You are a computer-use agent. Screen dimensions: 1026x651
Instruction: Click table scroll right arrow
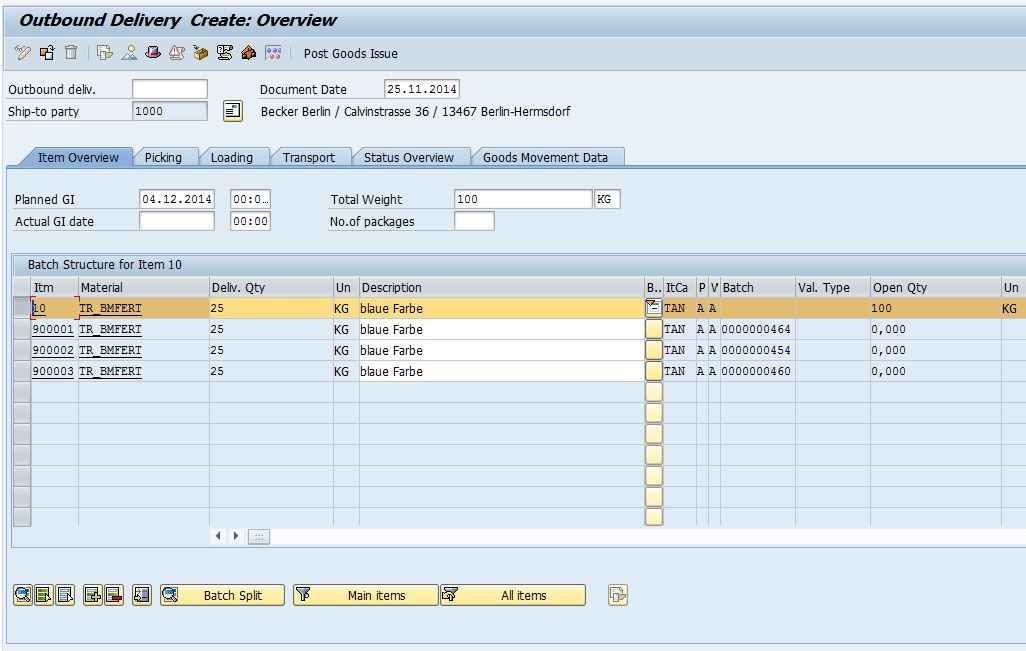[x=236, y=536]
